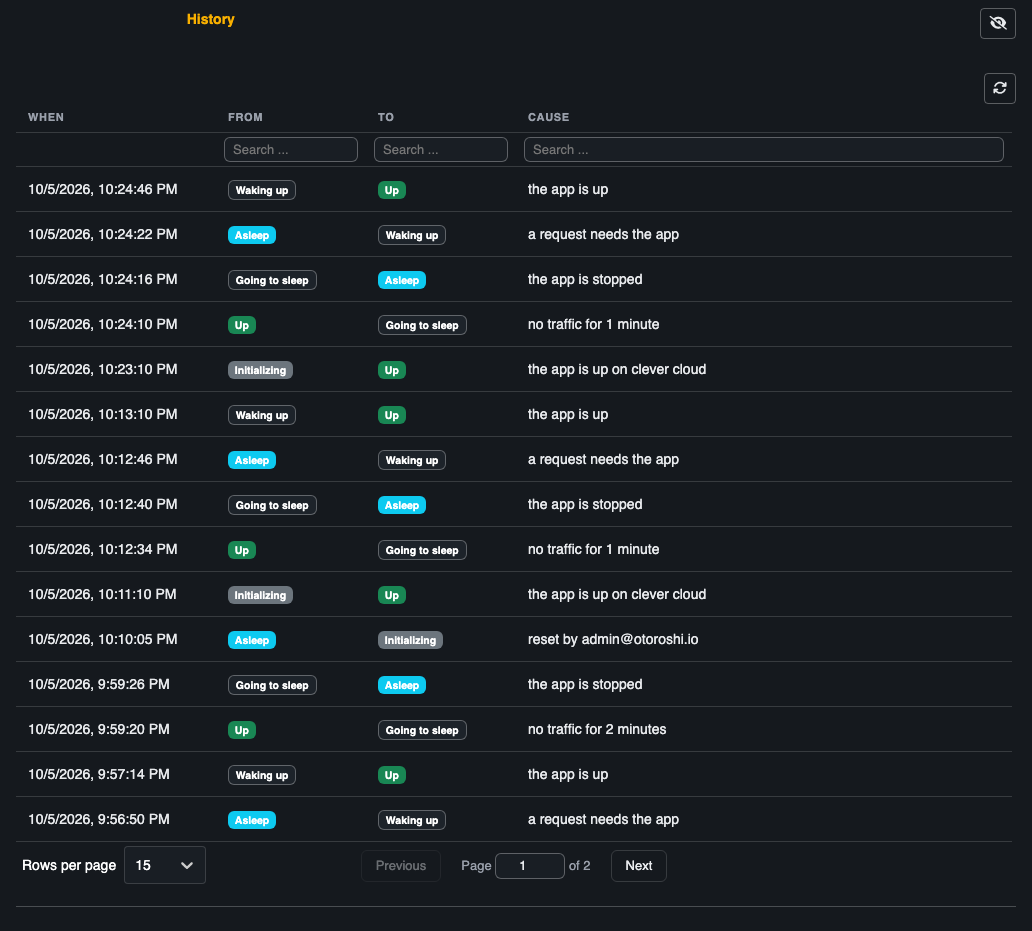The height and width of the screenshot is (931, 1032).
Task: Select 'the app is up on clever cloud' at 10:23:10 PM
Action: [617, 369]
